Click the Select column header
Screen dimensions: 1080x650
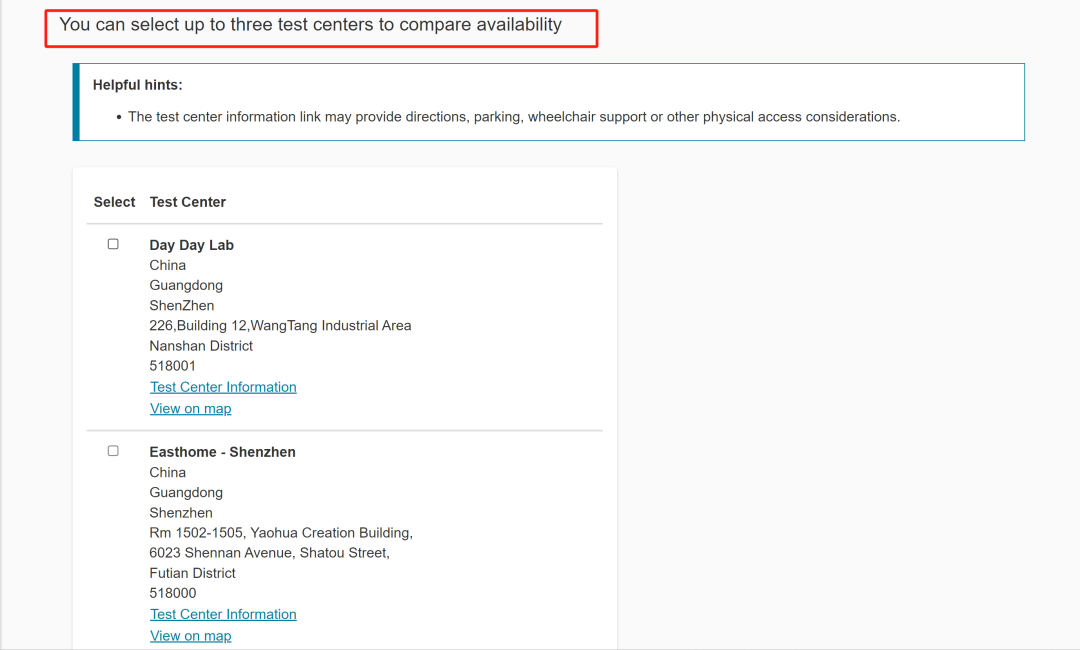[114, 202]
